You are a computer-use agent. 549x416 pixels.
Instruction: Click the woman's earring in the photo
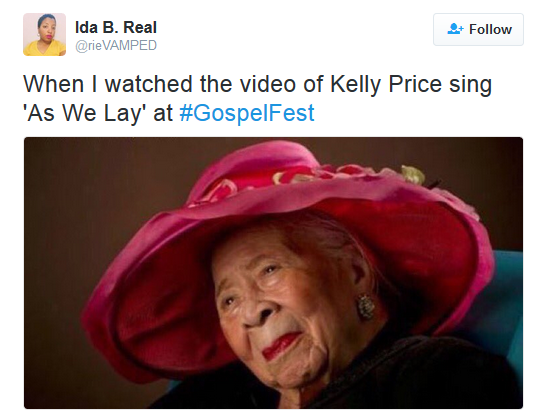point(366,307)
